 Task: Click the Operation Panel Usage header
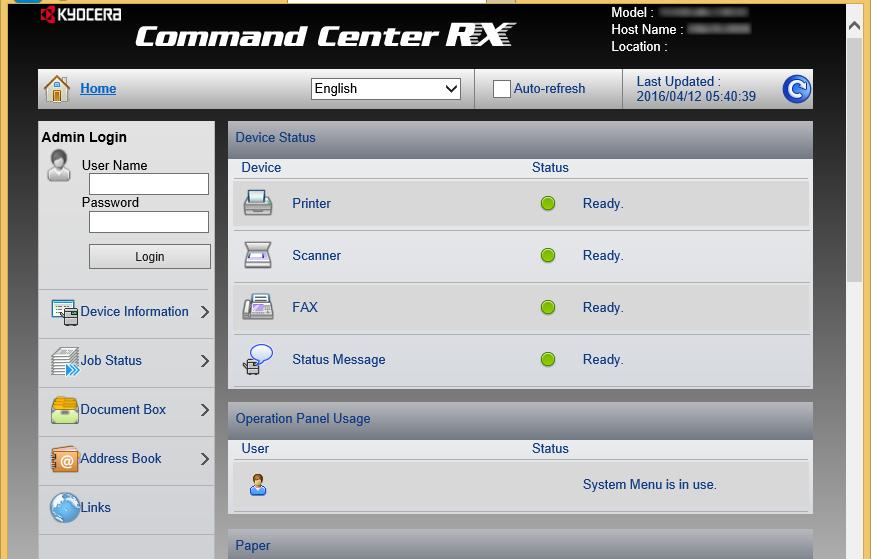pyautogui.click(x=520, y=419)
